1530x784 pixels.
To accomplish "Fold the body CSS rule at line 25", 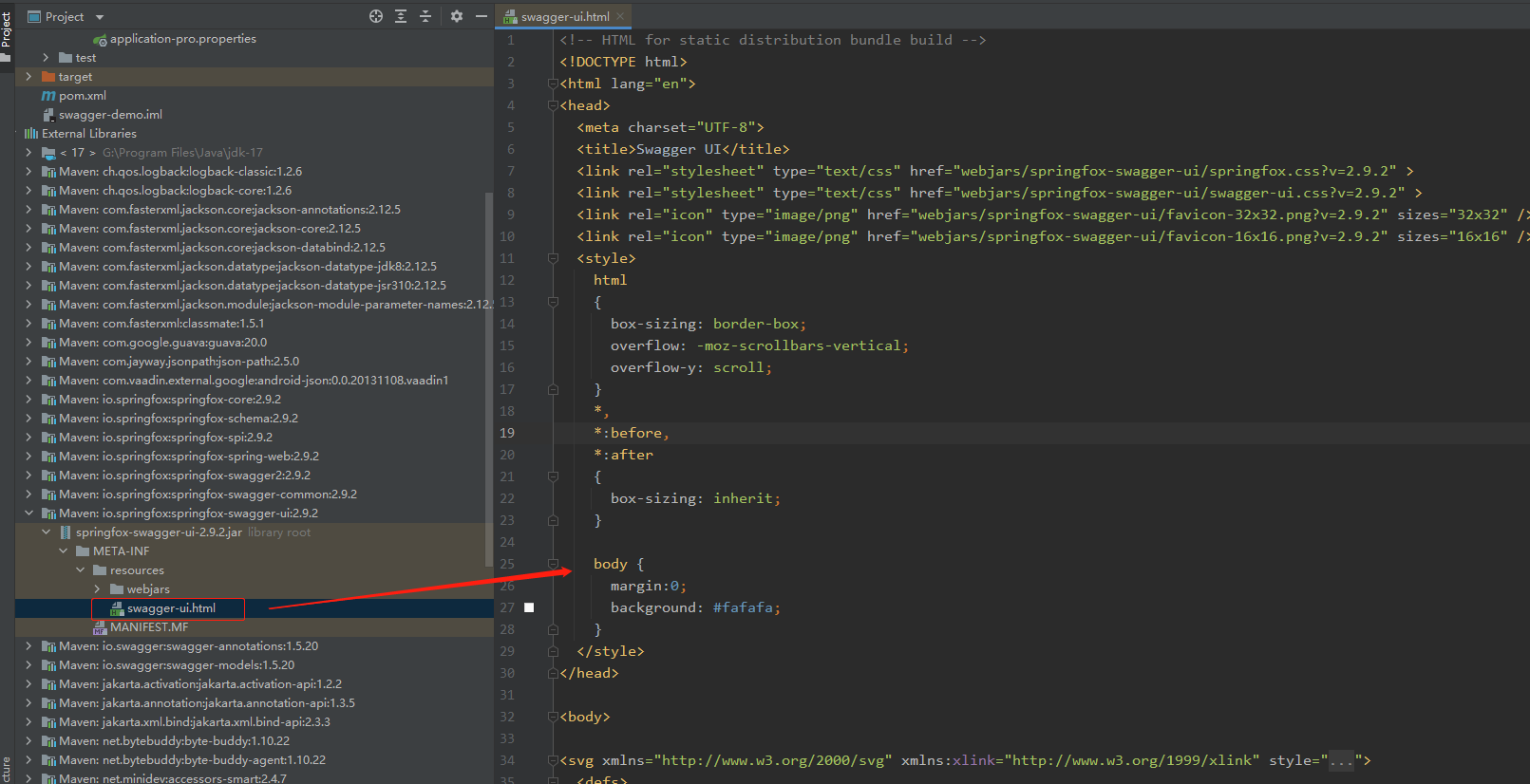I will [x=553, y=564].
